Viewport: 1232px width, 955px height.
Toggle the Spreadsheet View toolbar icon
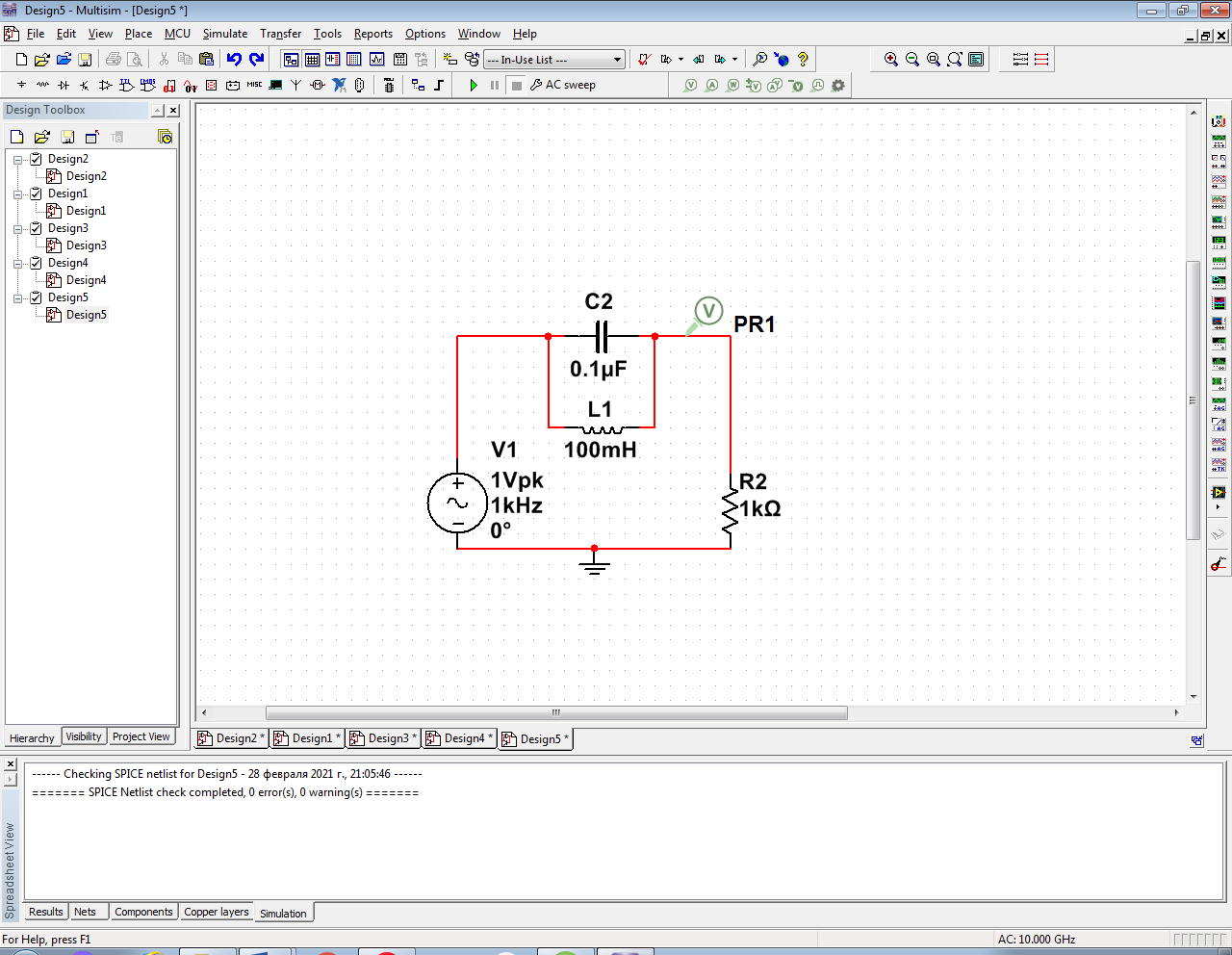[x=312, y=60]
